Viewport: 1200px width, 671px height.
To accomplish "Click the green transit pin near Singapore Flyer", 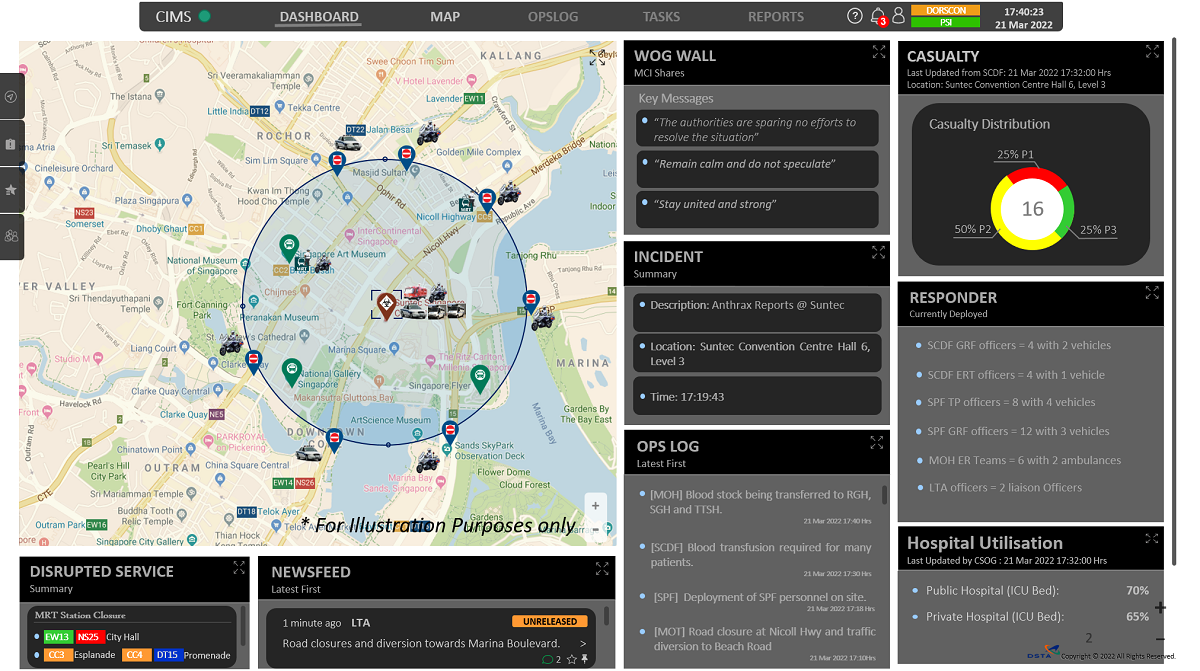I will [x=480, y=379].
